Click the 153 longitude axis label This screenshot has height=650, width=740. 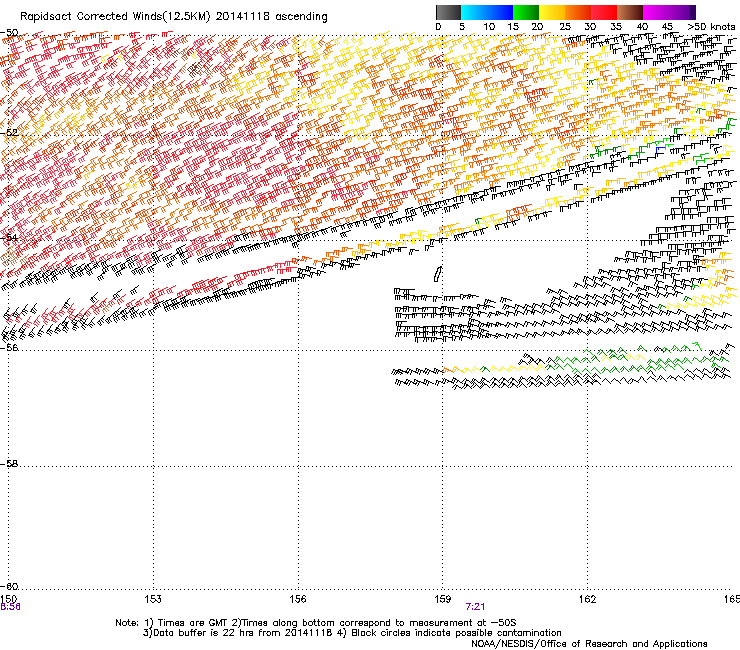pos(153,599)
